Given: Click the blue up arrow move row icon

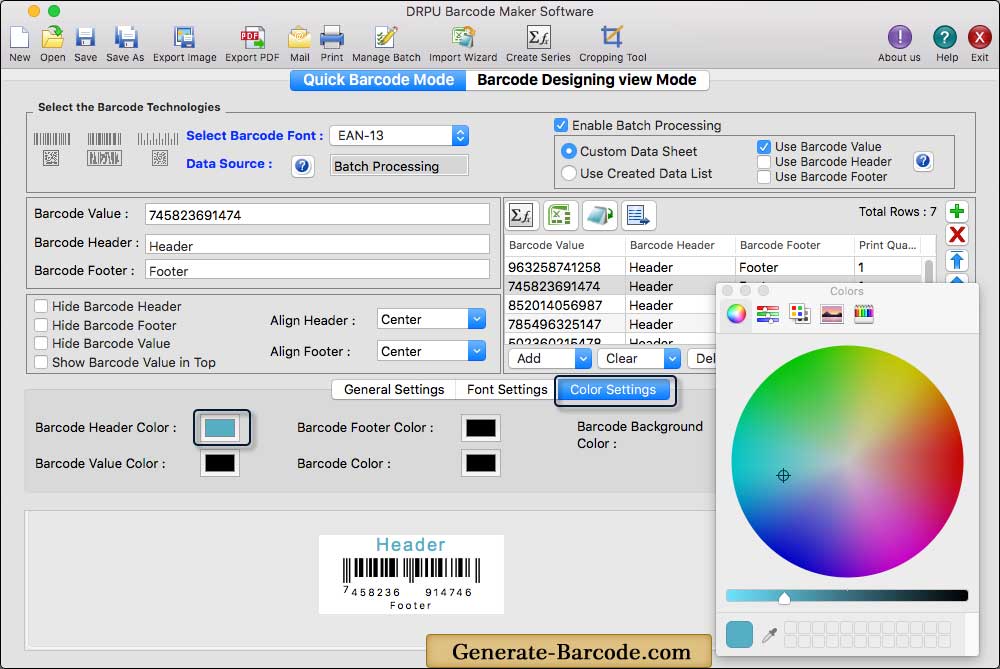Looking at the screenshot, I should coord(956,260).
